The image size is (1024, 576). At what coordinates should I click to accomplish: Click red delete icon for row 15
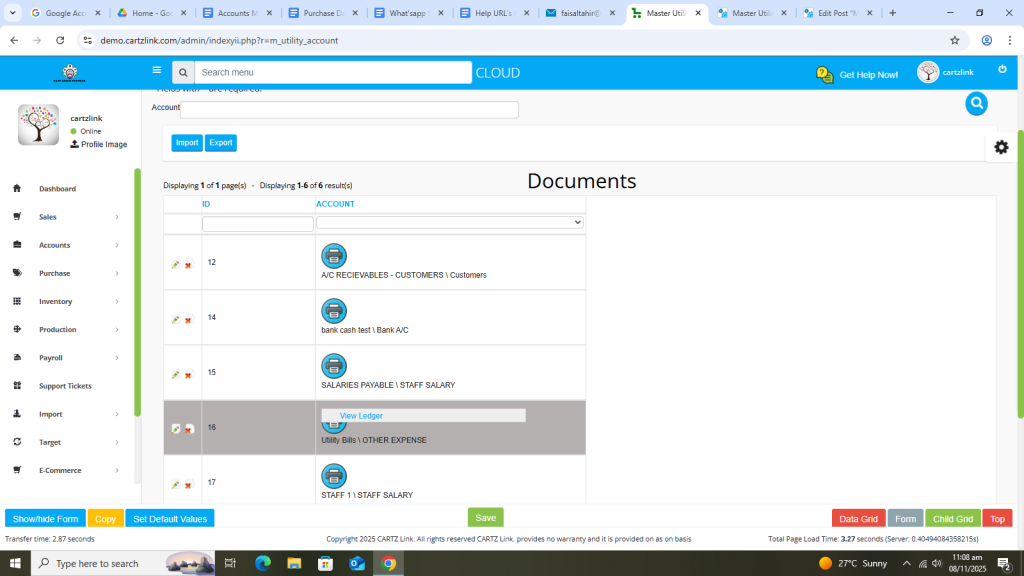click(x=188, y=375)
